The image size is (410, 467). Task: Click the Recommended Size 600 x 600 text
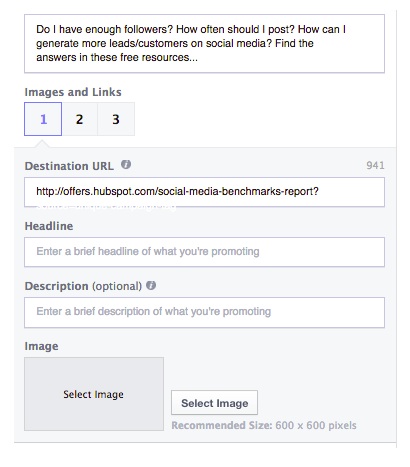coord(264,425)
